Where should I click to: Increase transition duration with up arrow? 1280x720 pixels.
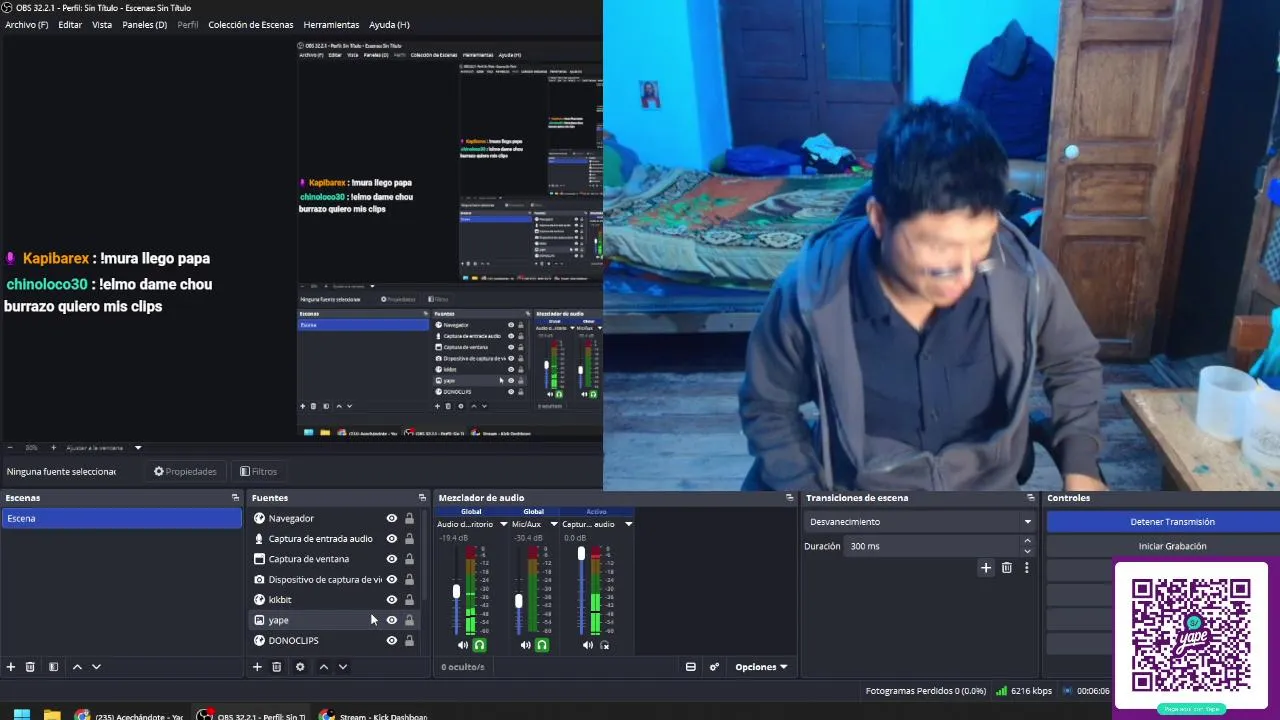pos(1027,541)
